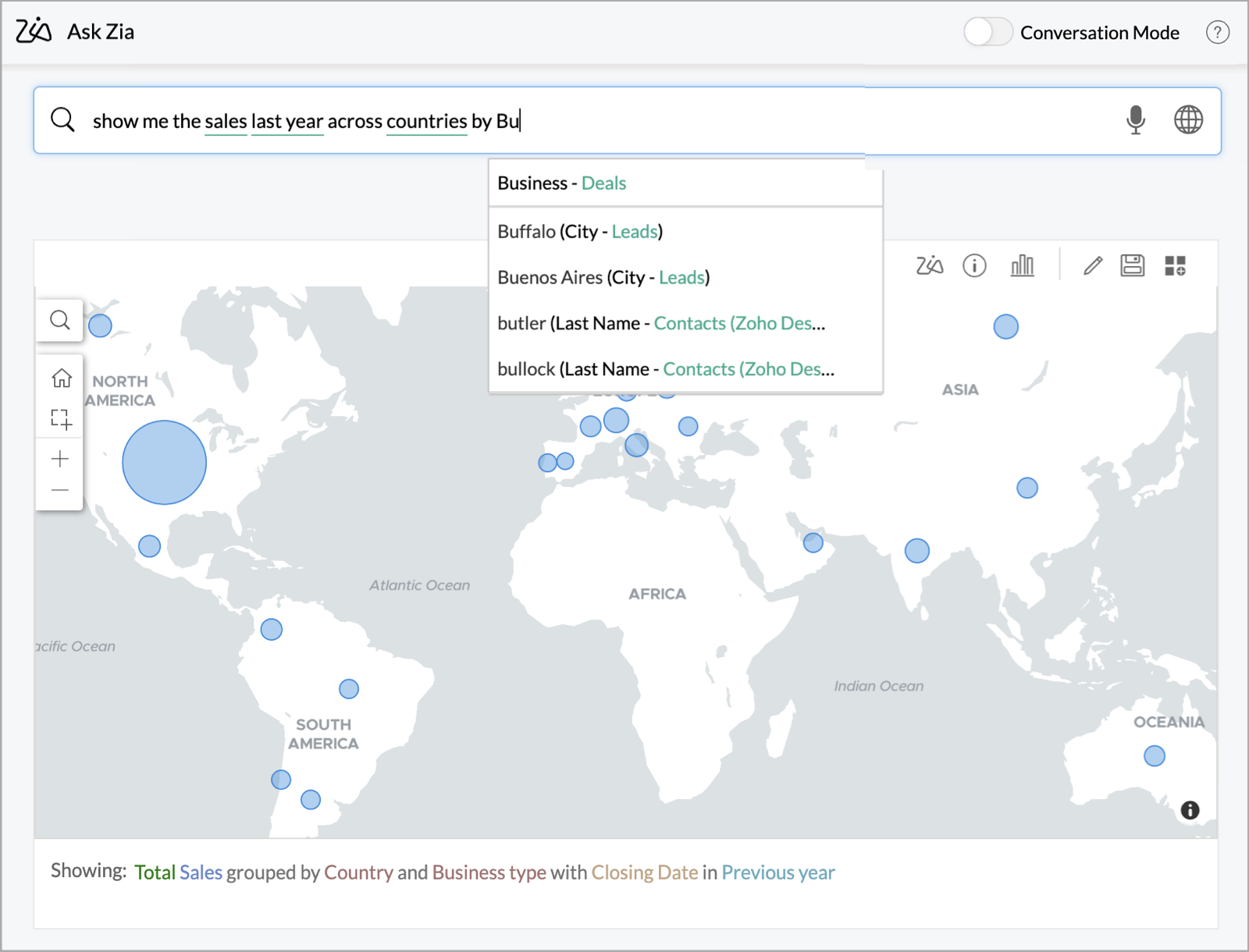Click the China bubble on the map

pos(1027,488)
